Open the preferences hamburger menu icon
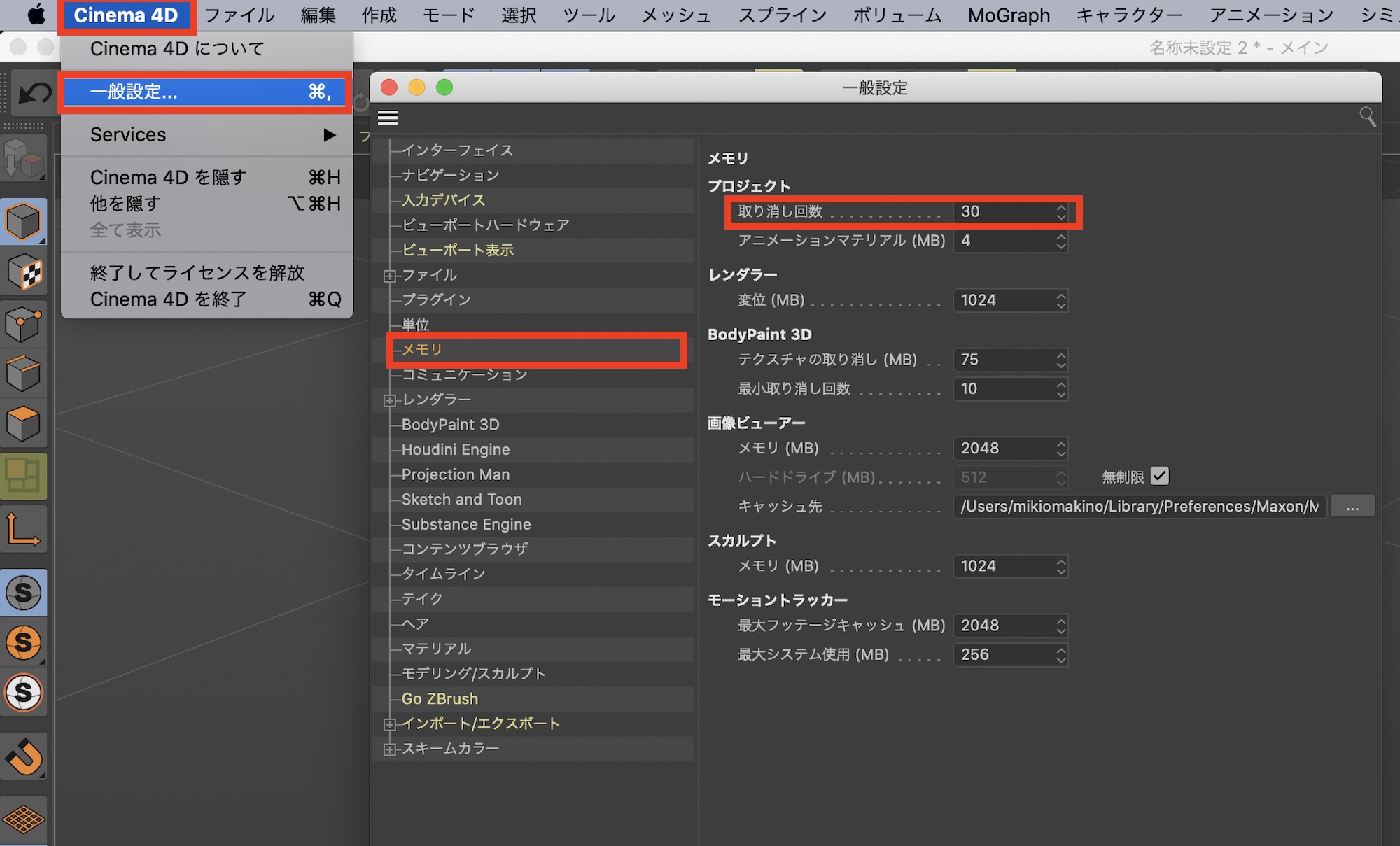This screenshot has width=1400, height=846. 388,118
